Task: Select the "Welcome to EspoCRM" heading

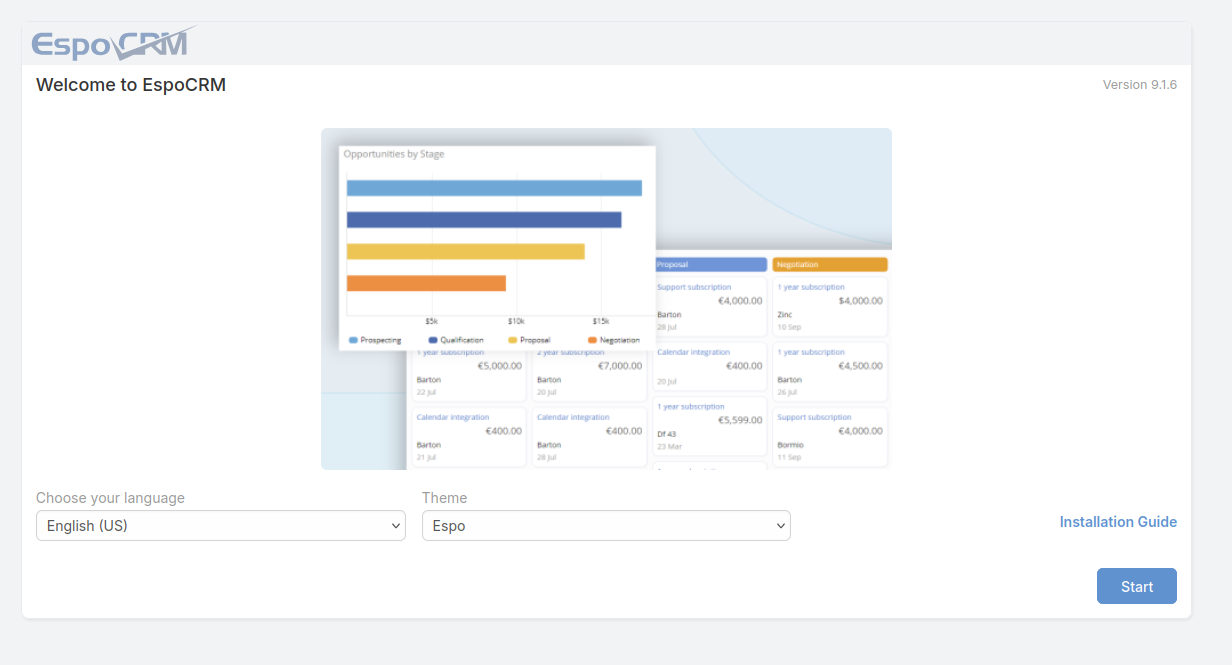Action: click(x=131, y=85)
